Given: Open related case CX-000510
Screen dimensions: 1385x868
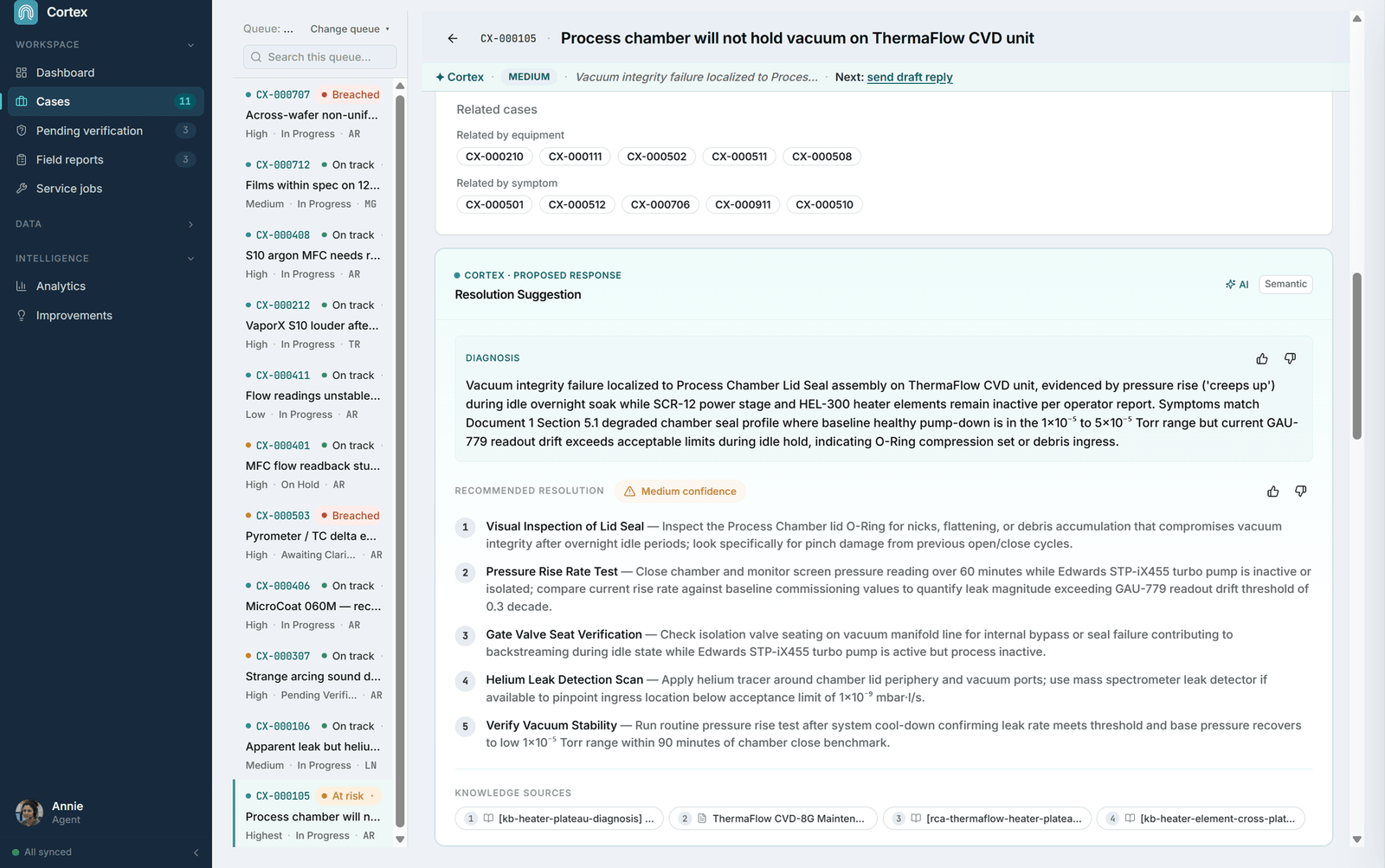Looking at the screenshot, I should [824, 205].
